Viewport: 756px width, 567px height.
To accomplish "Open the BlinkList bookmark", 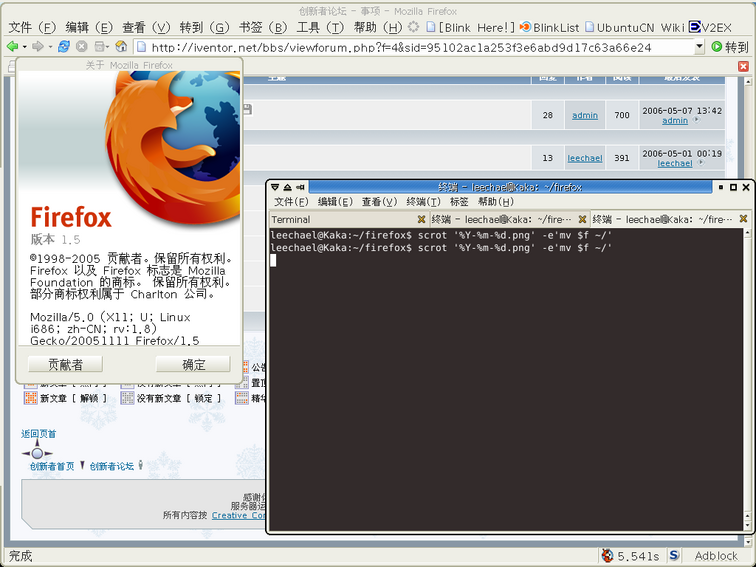I will (550, 27).
